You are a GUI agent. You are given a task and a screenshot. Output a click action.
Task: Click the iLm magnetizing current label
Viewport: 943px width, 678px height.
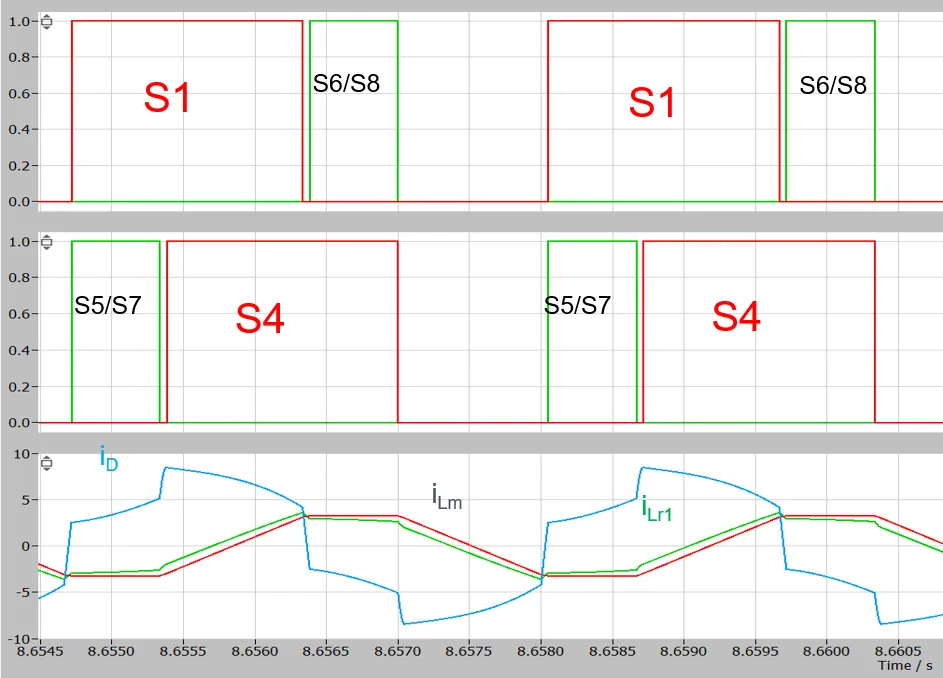tap(446, 495)
